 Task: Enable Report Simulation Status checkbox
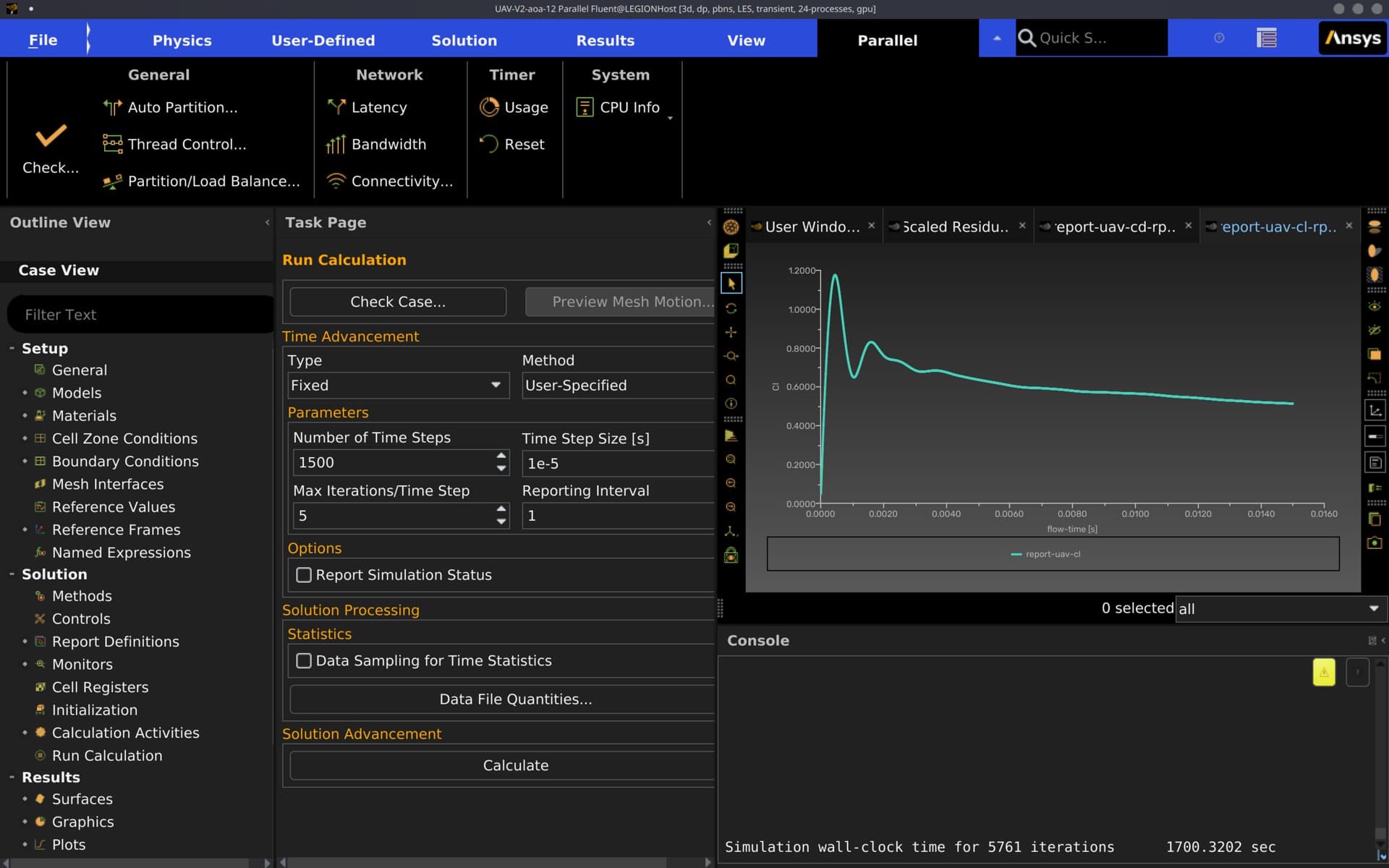point(304,575)
